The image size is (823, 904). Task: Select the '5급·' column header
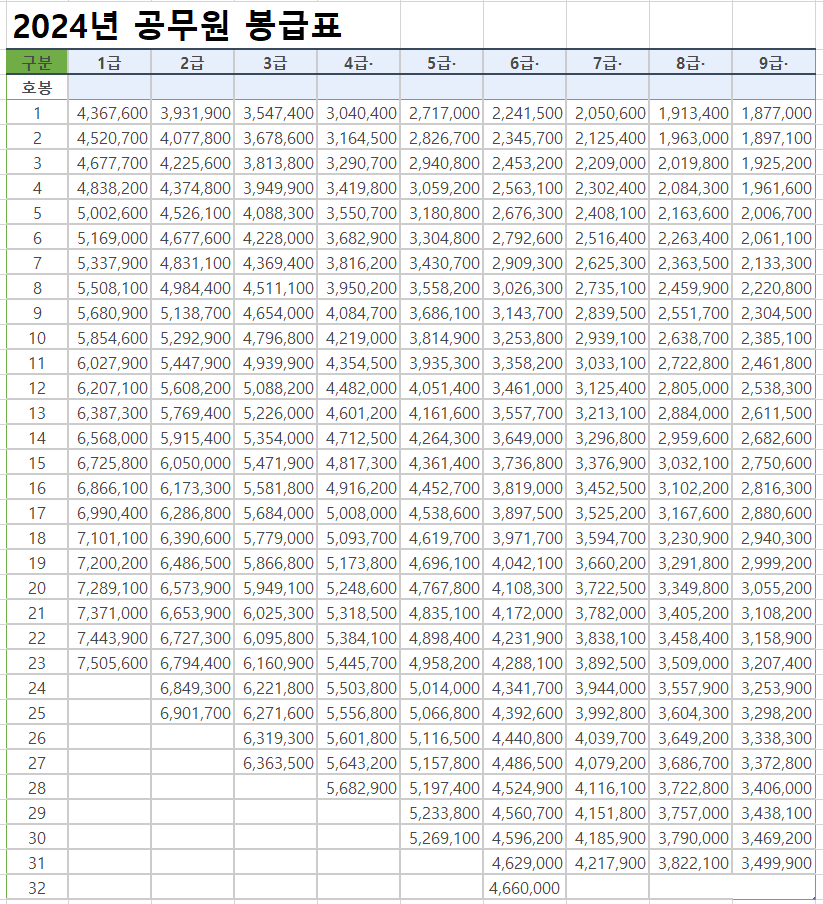pyautogui.click(x=441, y=62)
